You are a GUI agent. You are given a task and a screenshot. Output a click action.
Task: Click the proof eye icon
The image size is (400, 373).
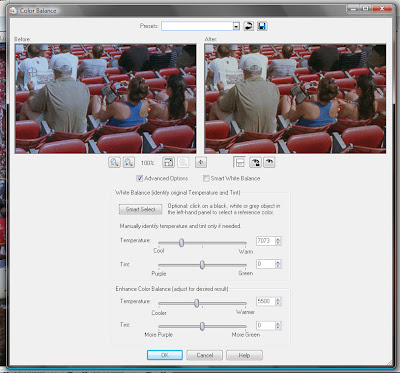click(269, 162)
